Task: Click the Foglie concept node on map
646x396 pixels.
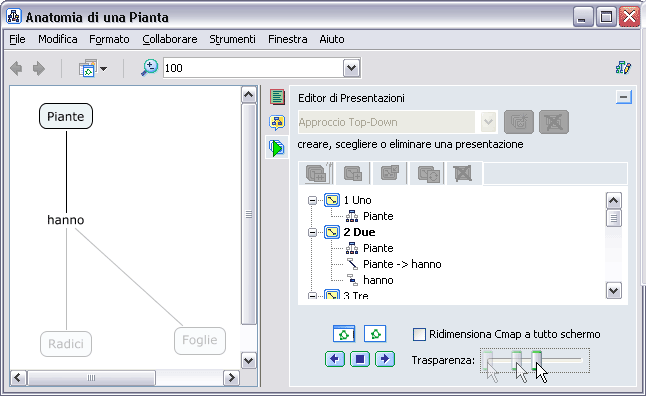Action: click(x=200, y=340)
